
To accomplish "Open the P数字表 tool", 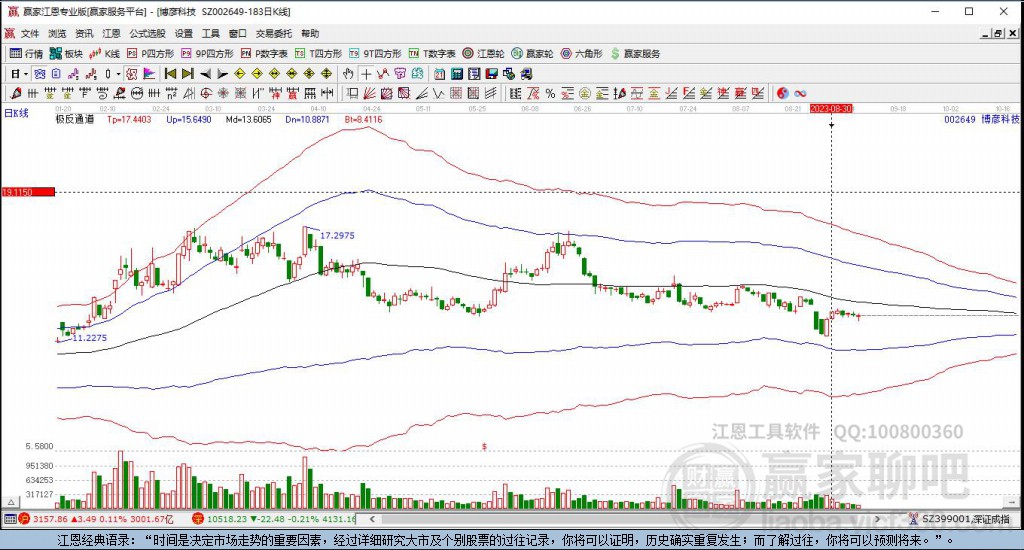I will [x=264, y=54].
